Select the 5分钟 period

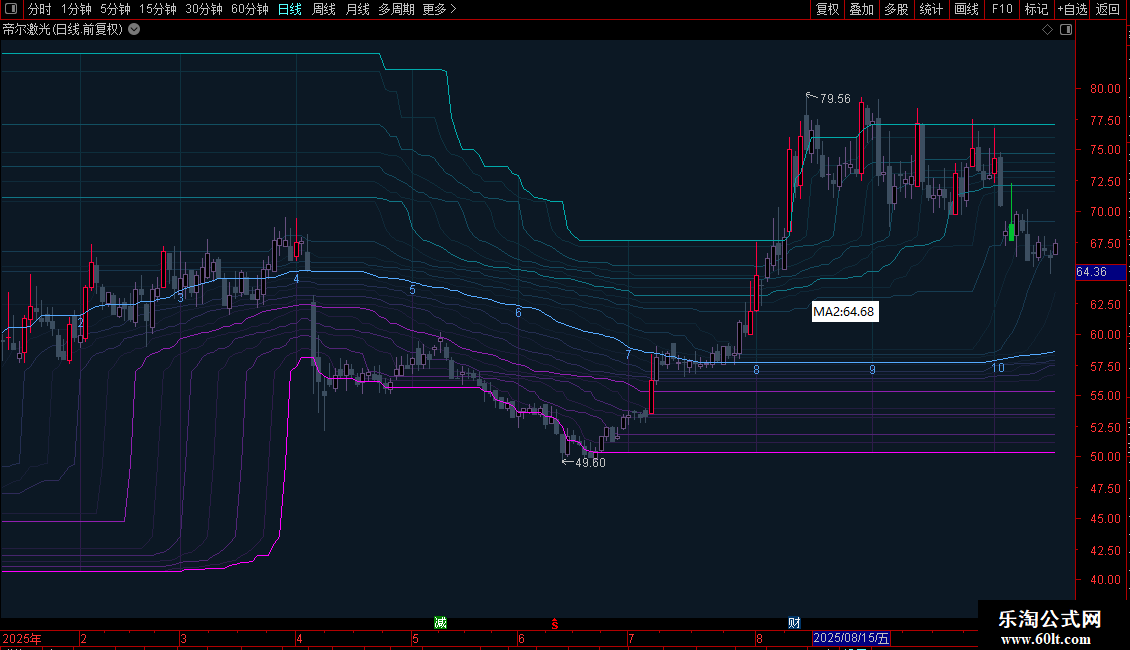tap(115, 9)
